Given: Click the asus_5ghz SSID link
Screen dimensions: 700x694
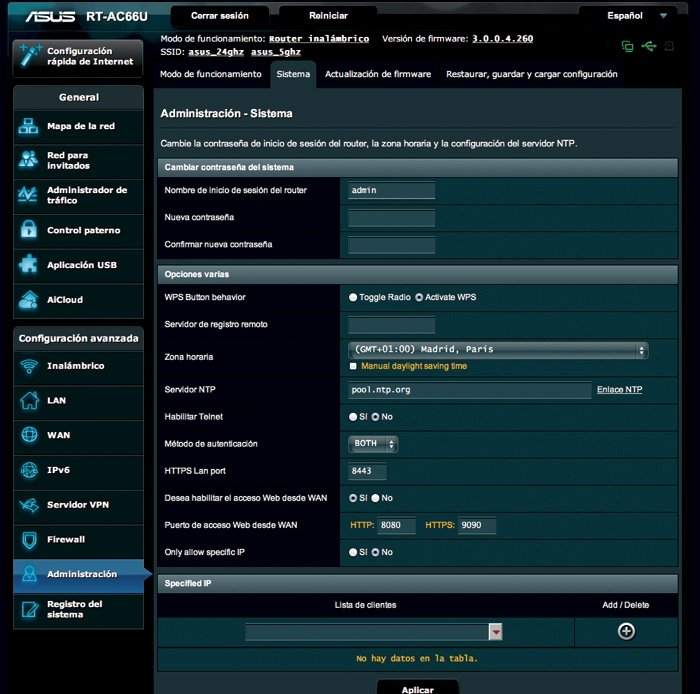Looking at the screenshot, I should click(275, 52).
